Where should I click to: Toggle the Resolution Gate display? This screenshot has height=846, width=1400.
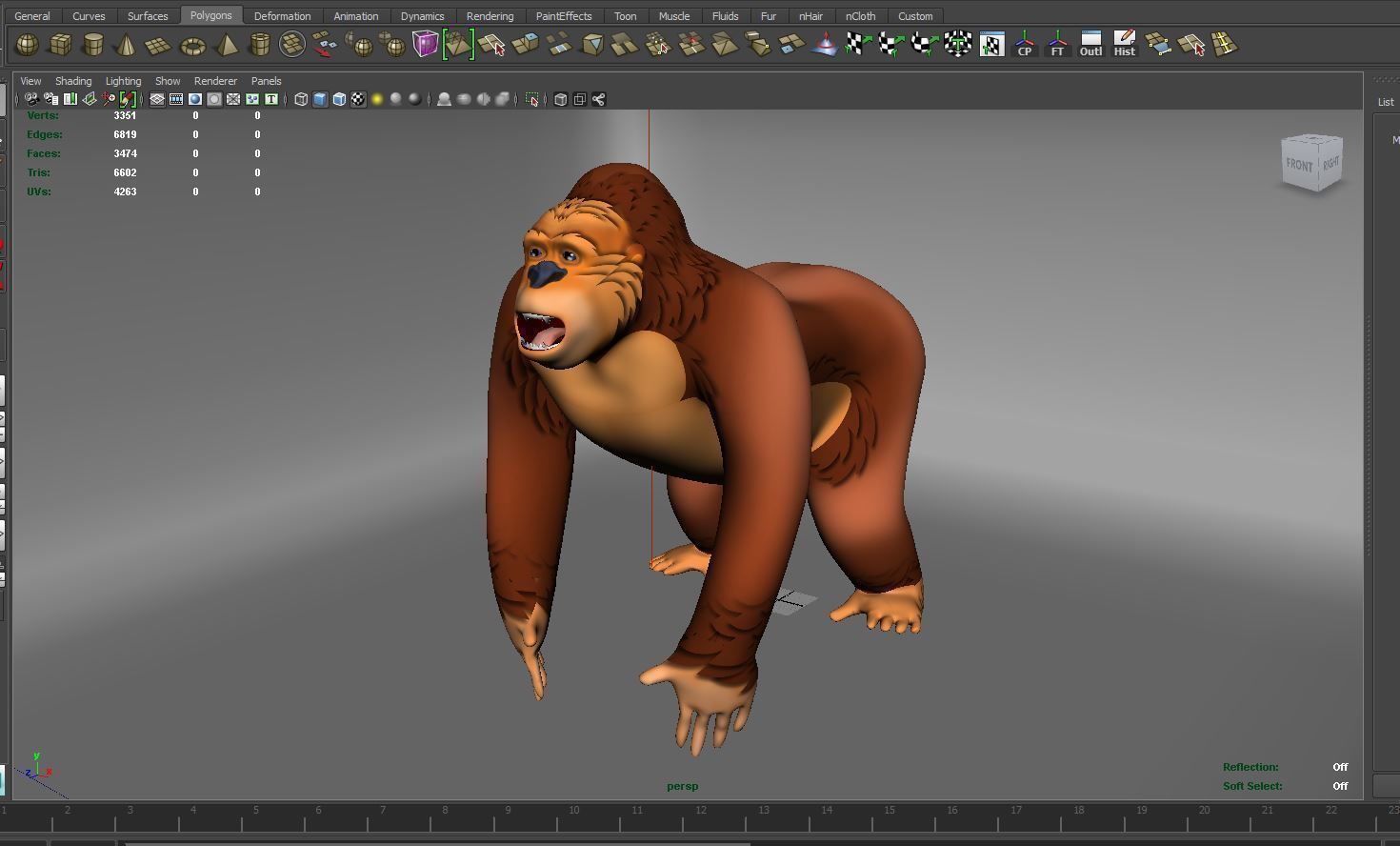pyautogui.click(x=195, y=99)
